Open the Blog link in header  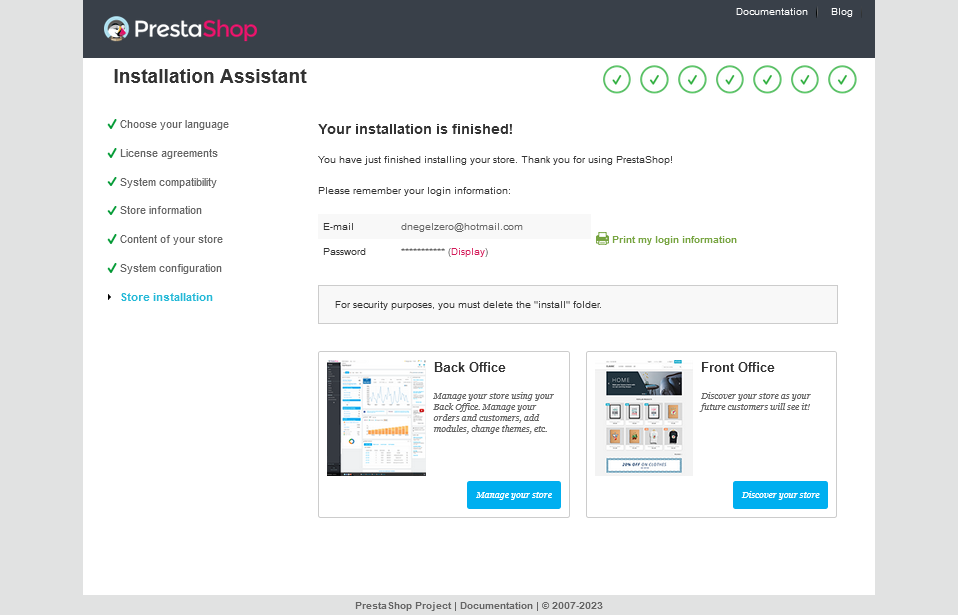(841, 12)
